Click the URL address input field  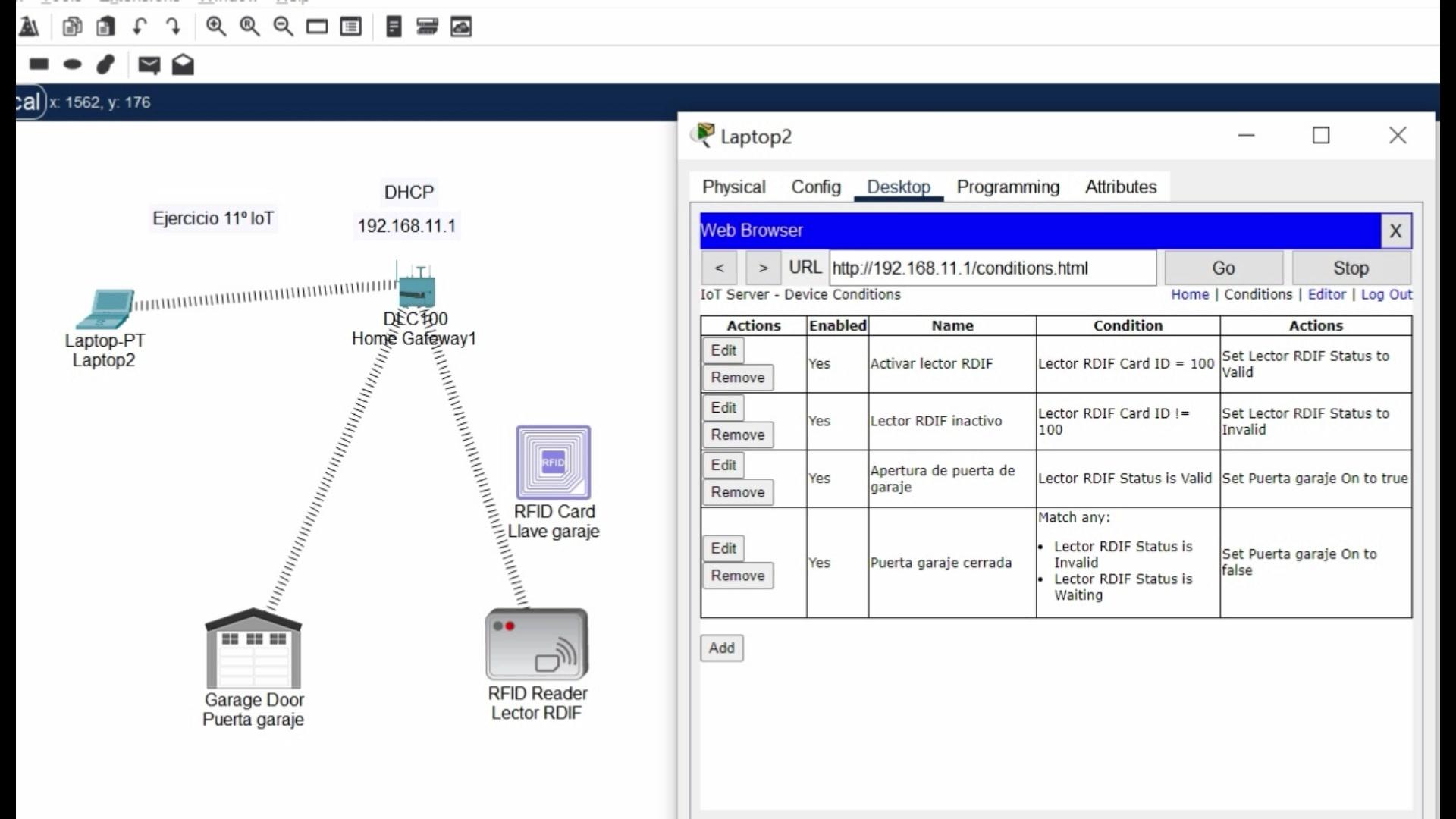[x=992, y=268]
